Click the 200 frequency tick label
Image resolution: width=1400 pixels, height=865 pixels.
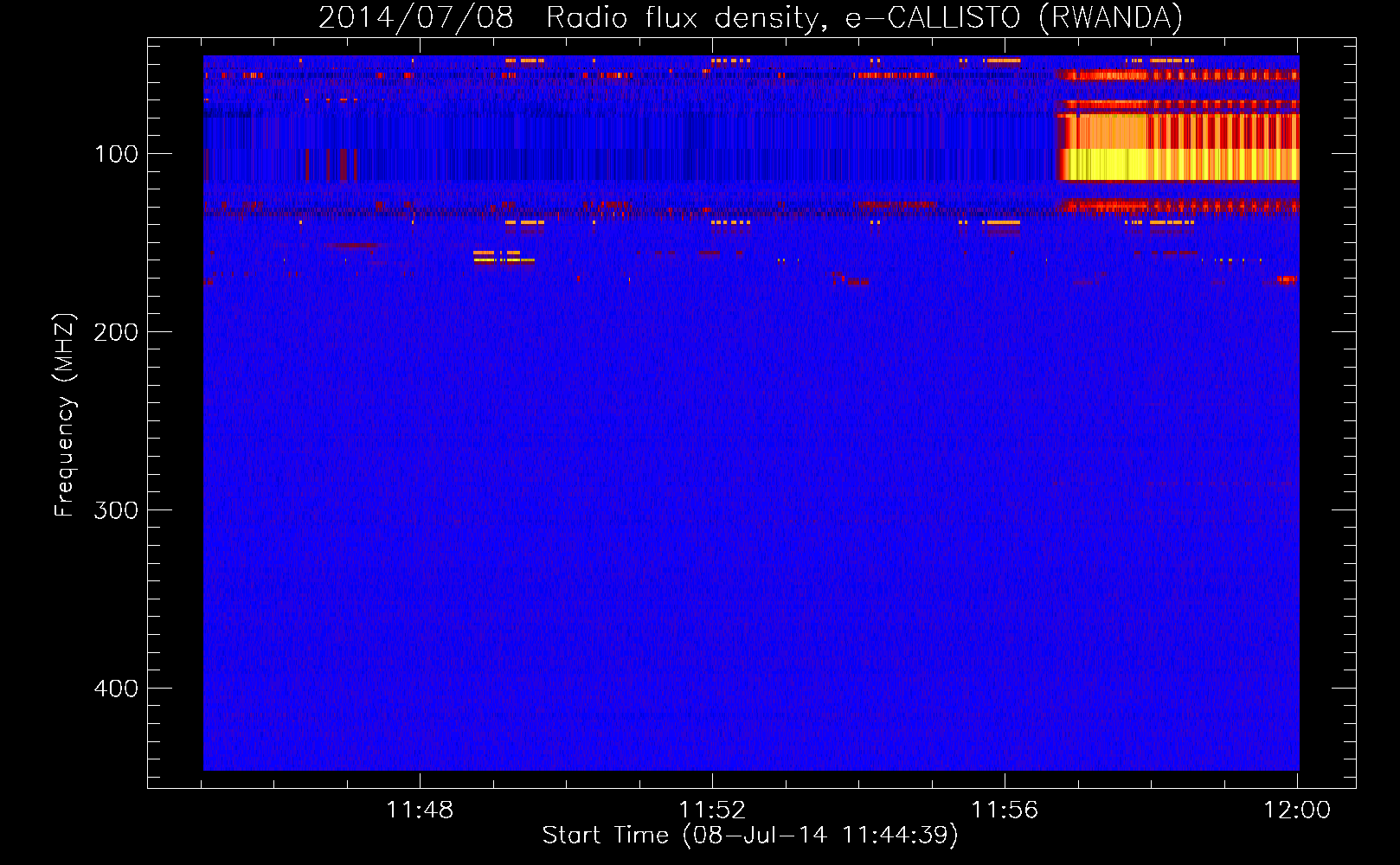[115, 332]
